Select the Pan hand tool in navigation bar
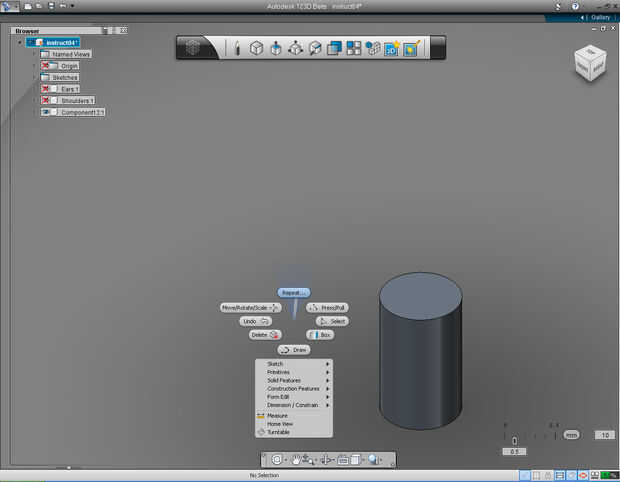 (x=296, y=459)
